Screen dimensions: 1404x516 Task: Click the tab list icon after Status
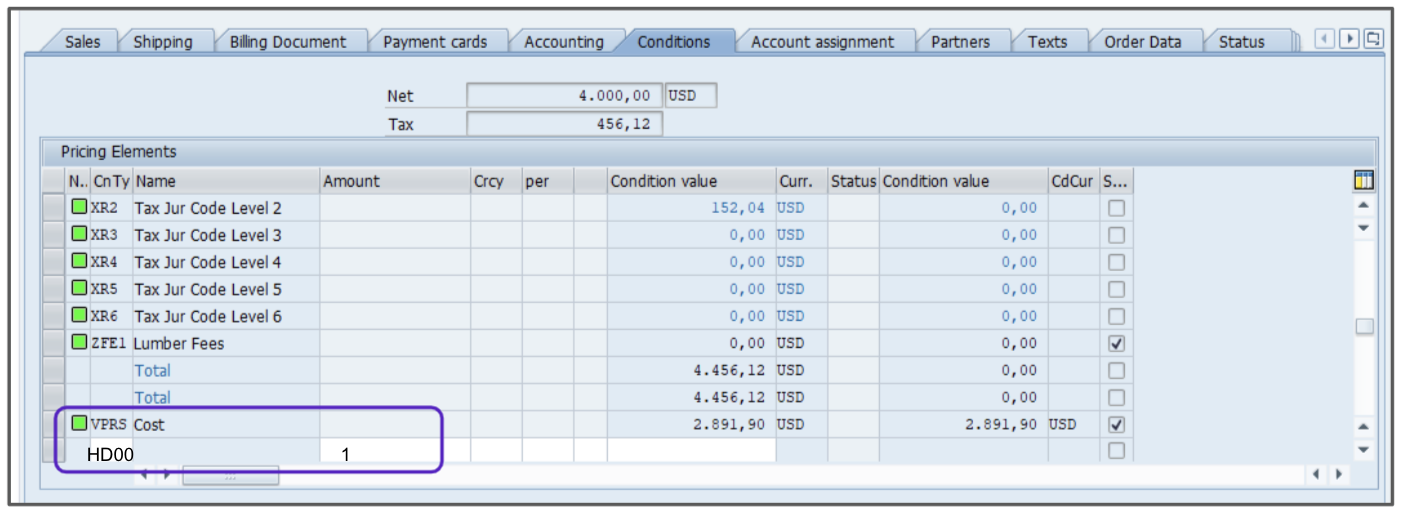1373,39
